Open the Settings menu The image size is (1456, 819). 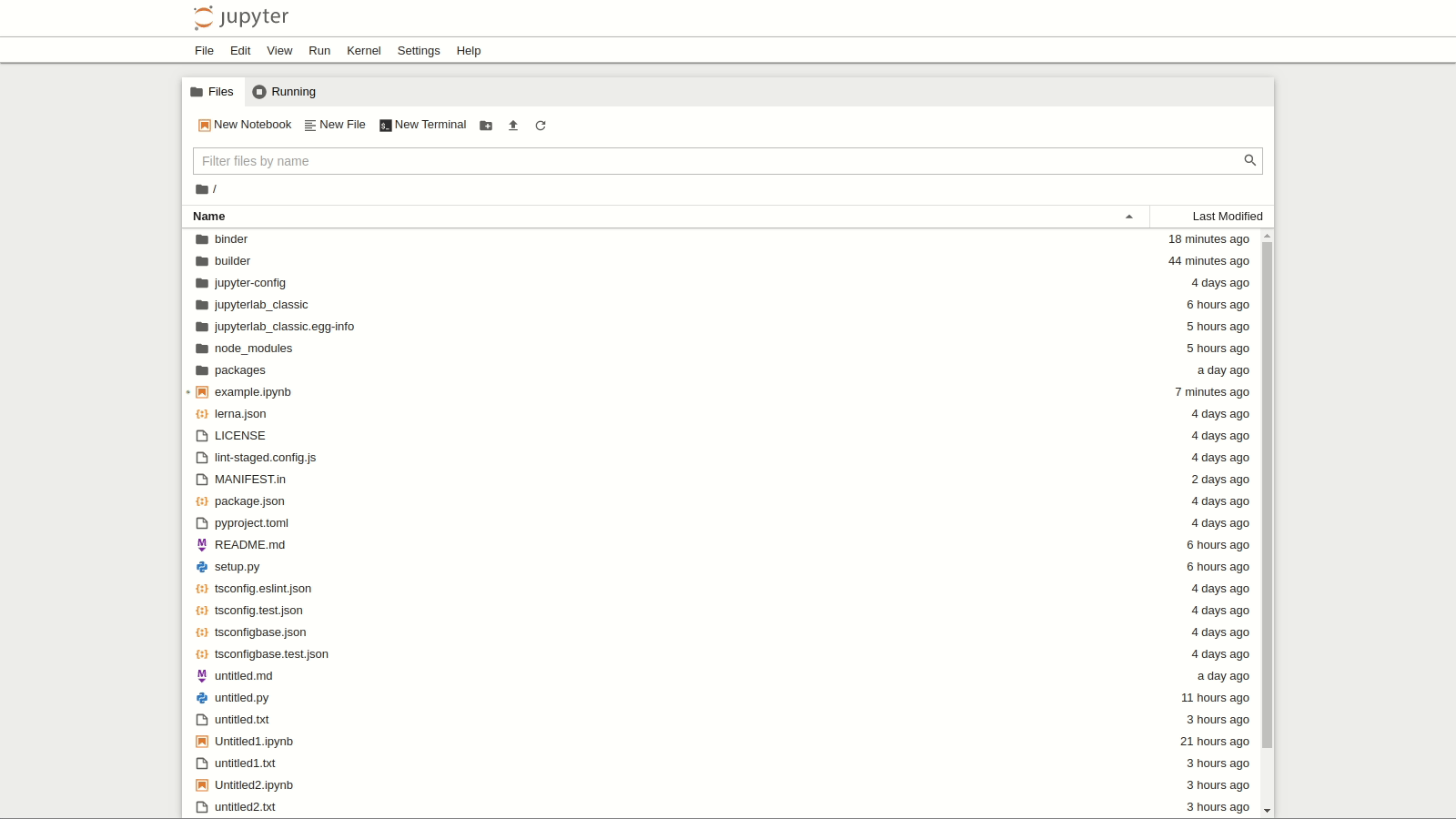click(x=419, y=51)
